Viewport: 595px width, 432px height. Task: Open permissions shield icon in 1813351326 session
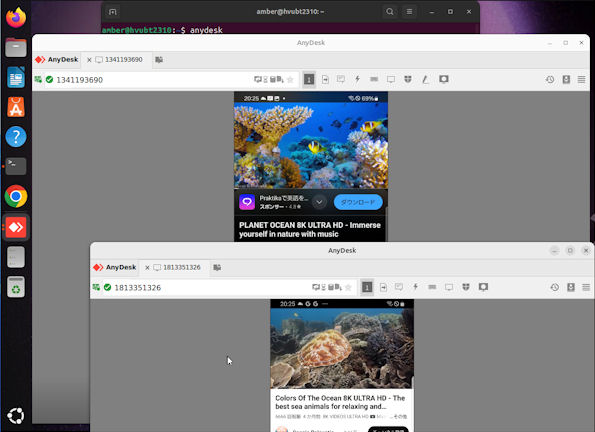coord(466,287)
